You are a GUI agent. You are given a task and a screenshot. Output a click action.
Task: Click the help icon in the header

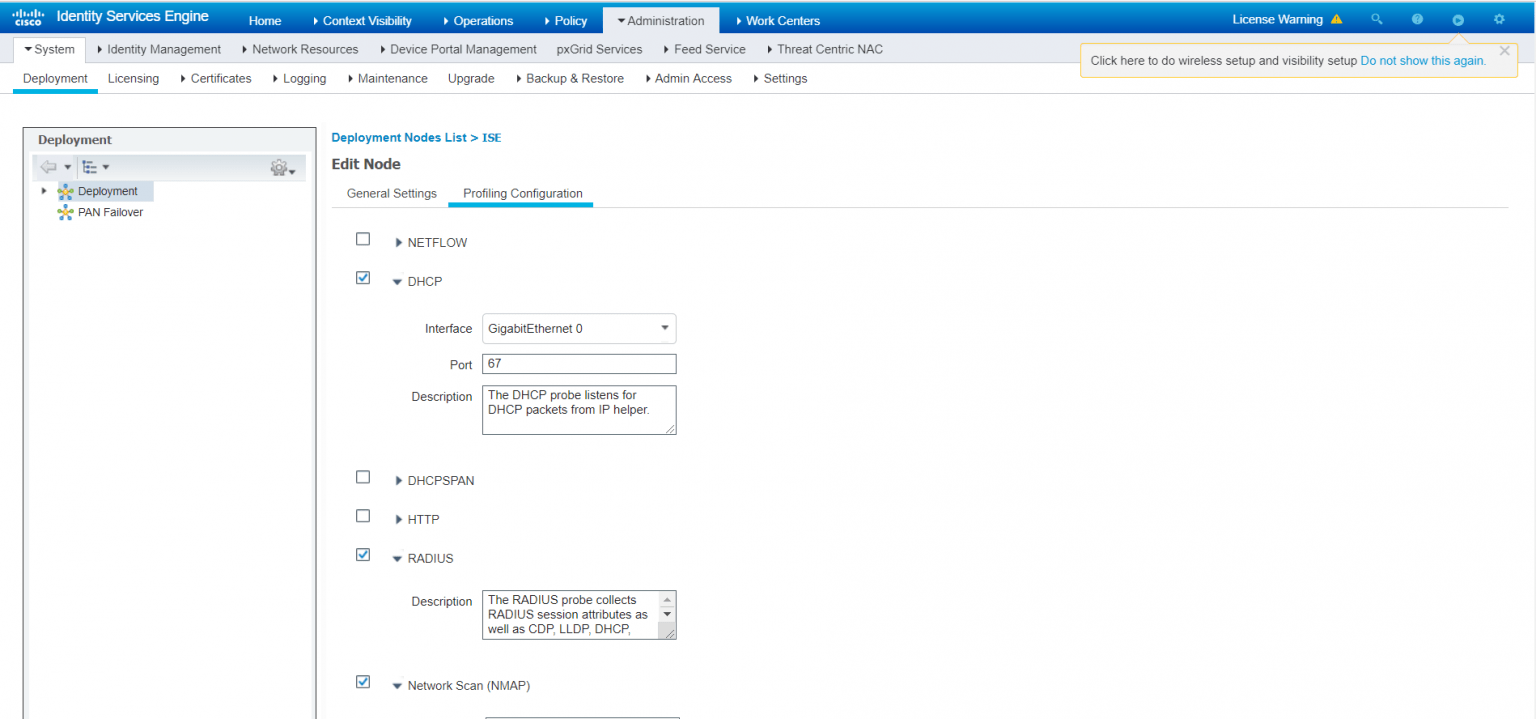(x=1417, y=19)
